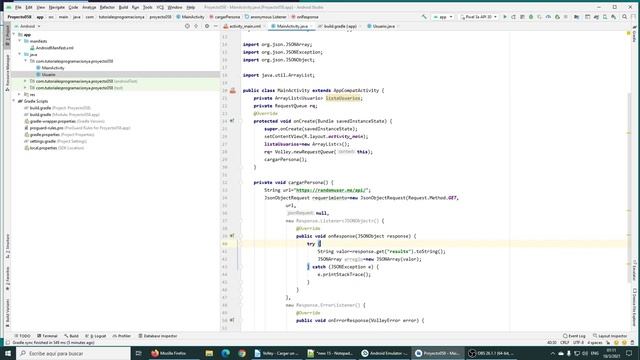Open Database Inspector tool window

(x=158, y=336)
